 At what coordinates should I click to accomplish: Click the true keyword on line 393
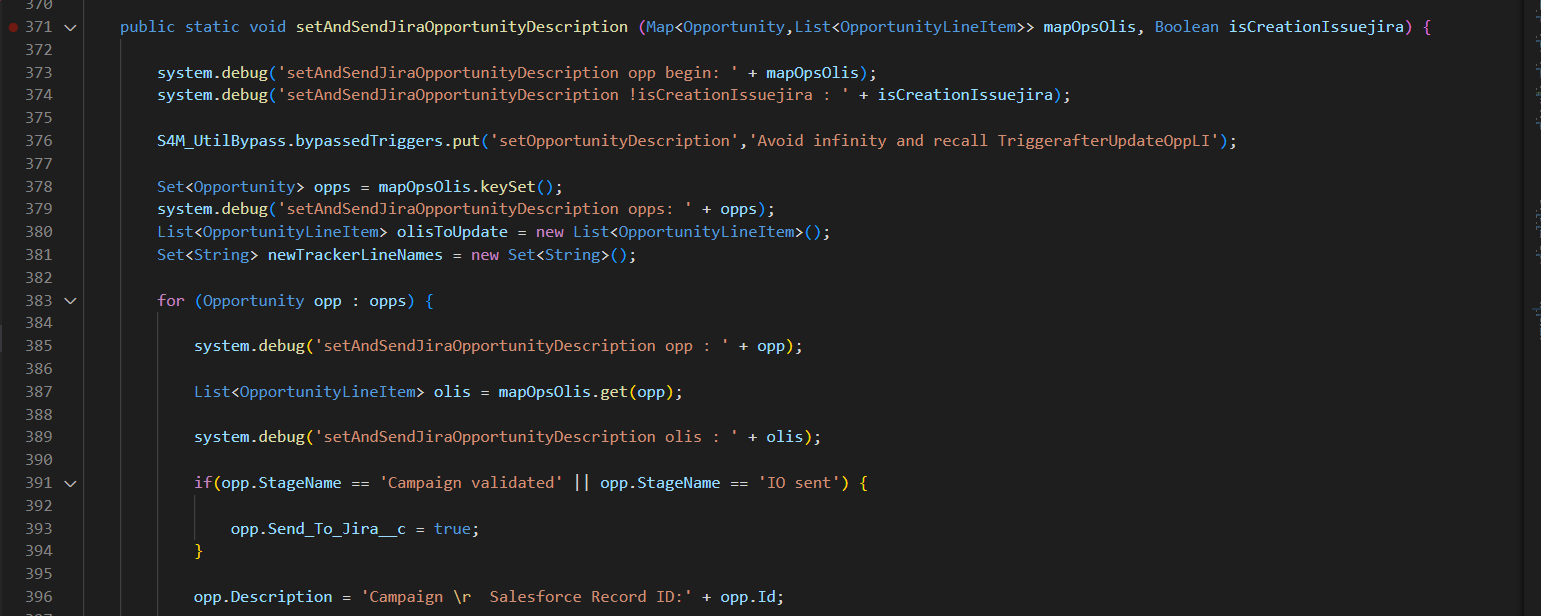(x=452, y=528)
